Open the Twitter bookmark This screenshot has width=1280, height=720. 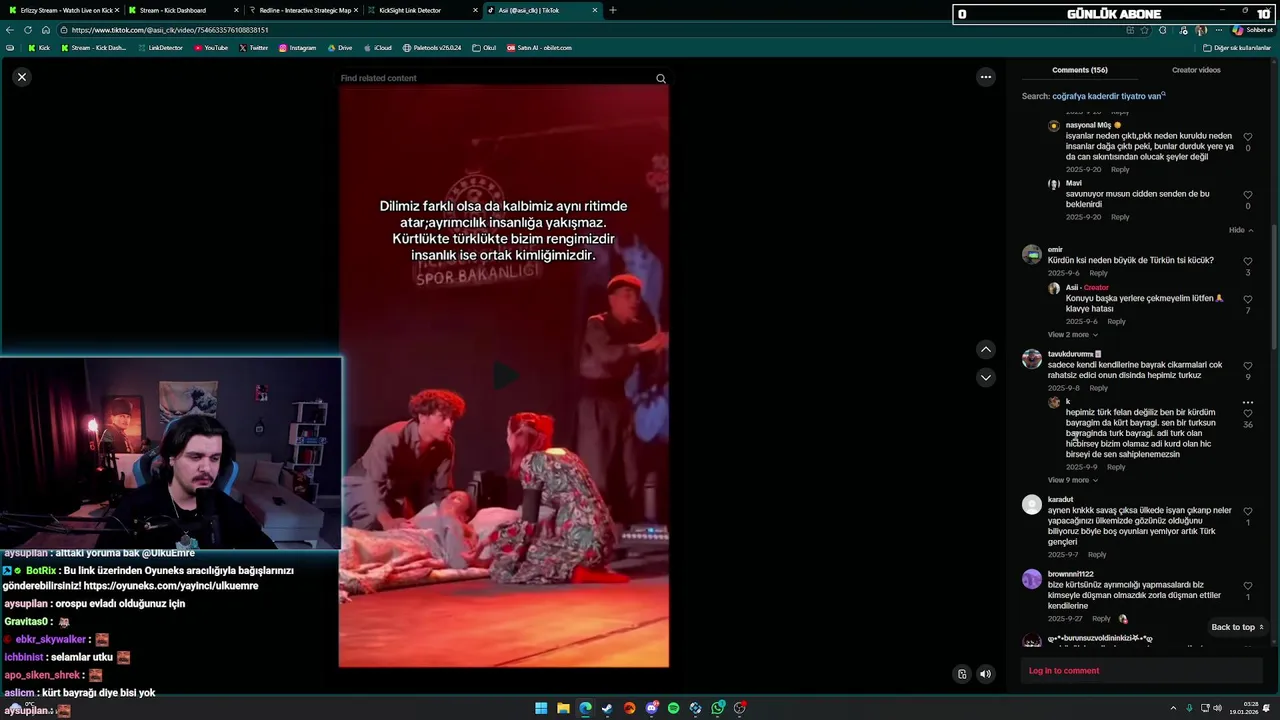254,48
